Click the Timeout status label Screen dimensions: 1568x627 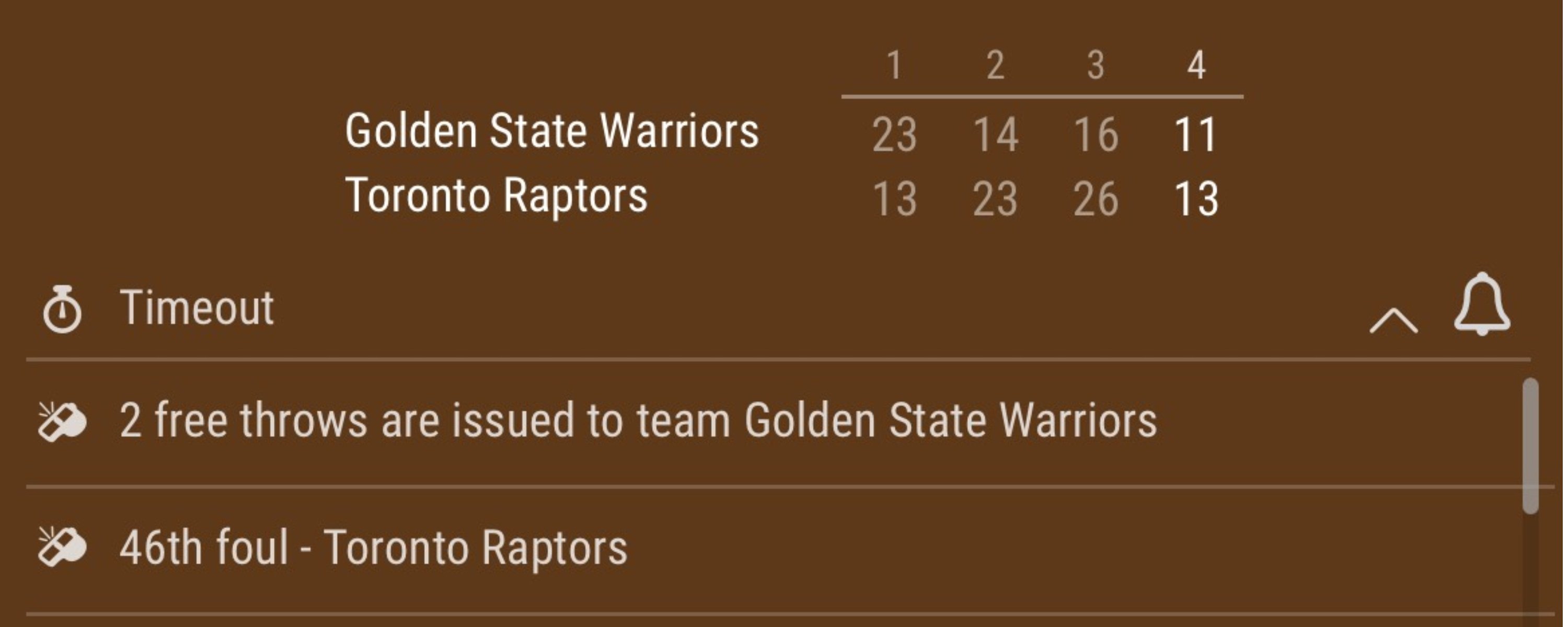point(197,307)
